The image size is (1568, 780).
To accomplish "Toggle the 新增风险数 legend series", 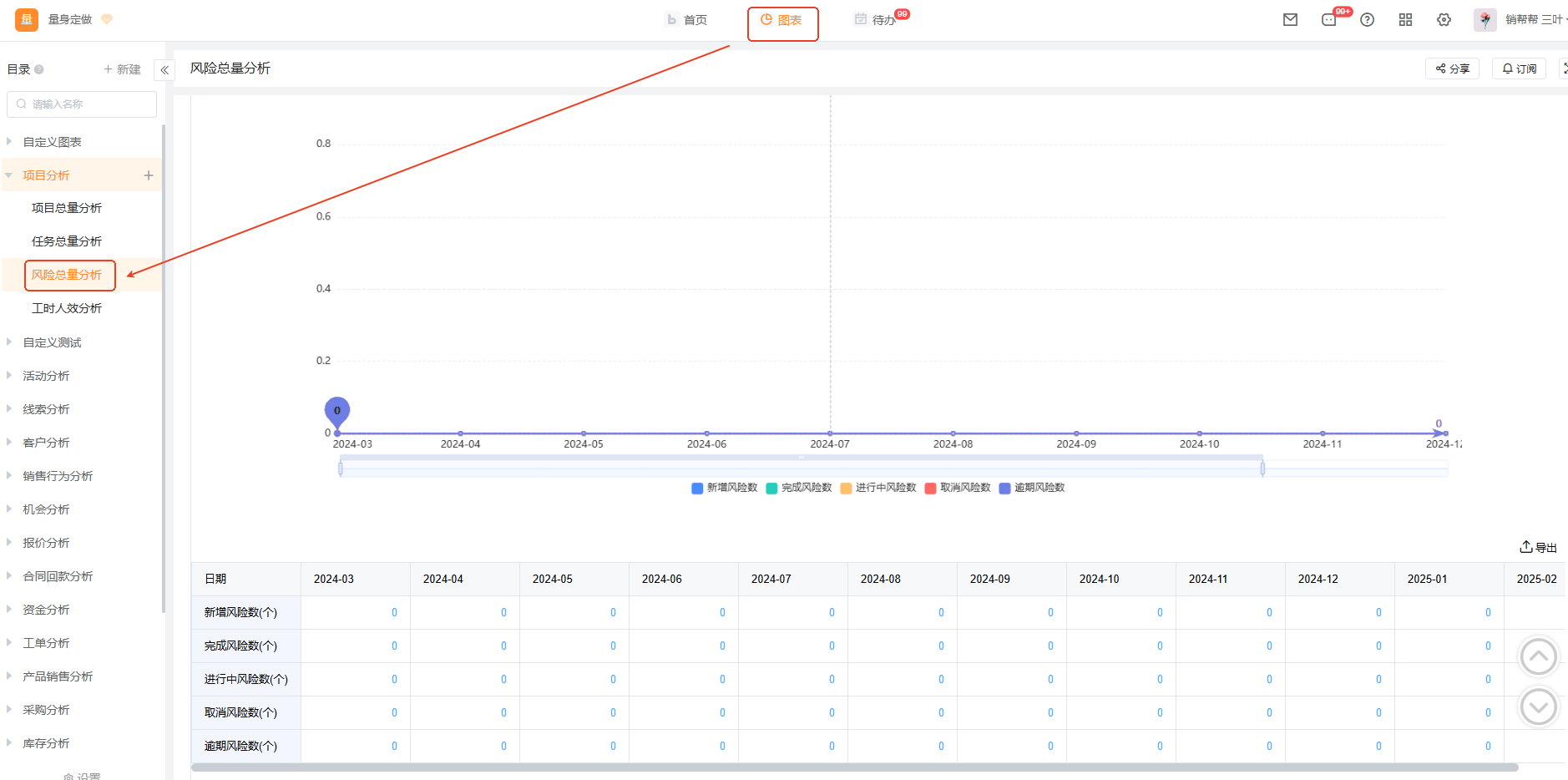I will tap(724, 488).
